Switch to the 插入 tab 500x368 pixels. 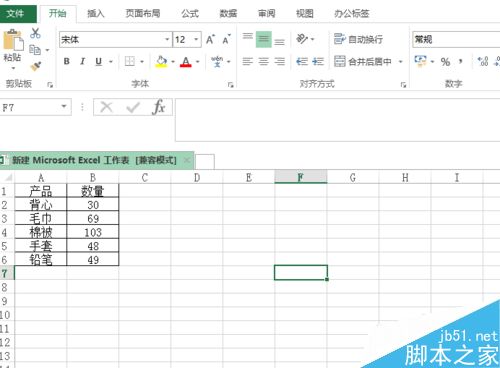[x=96, y=13]
